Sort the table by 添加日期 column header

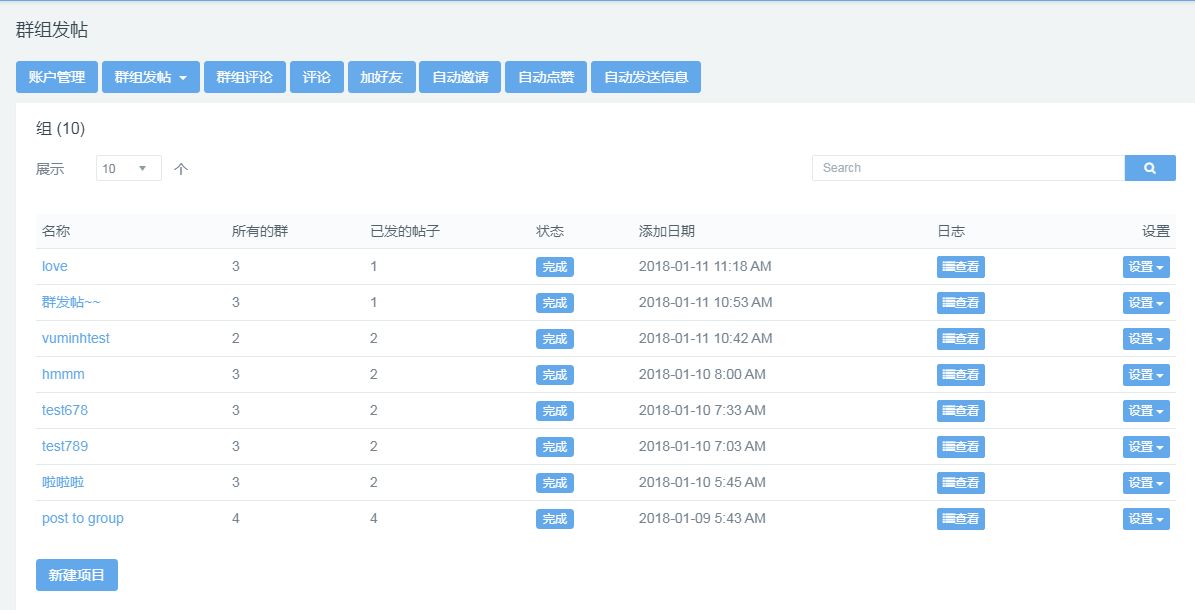point(667,231)
